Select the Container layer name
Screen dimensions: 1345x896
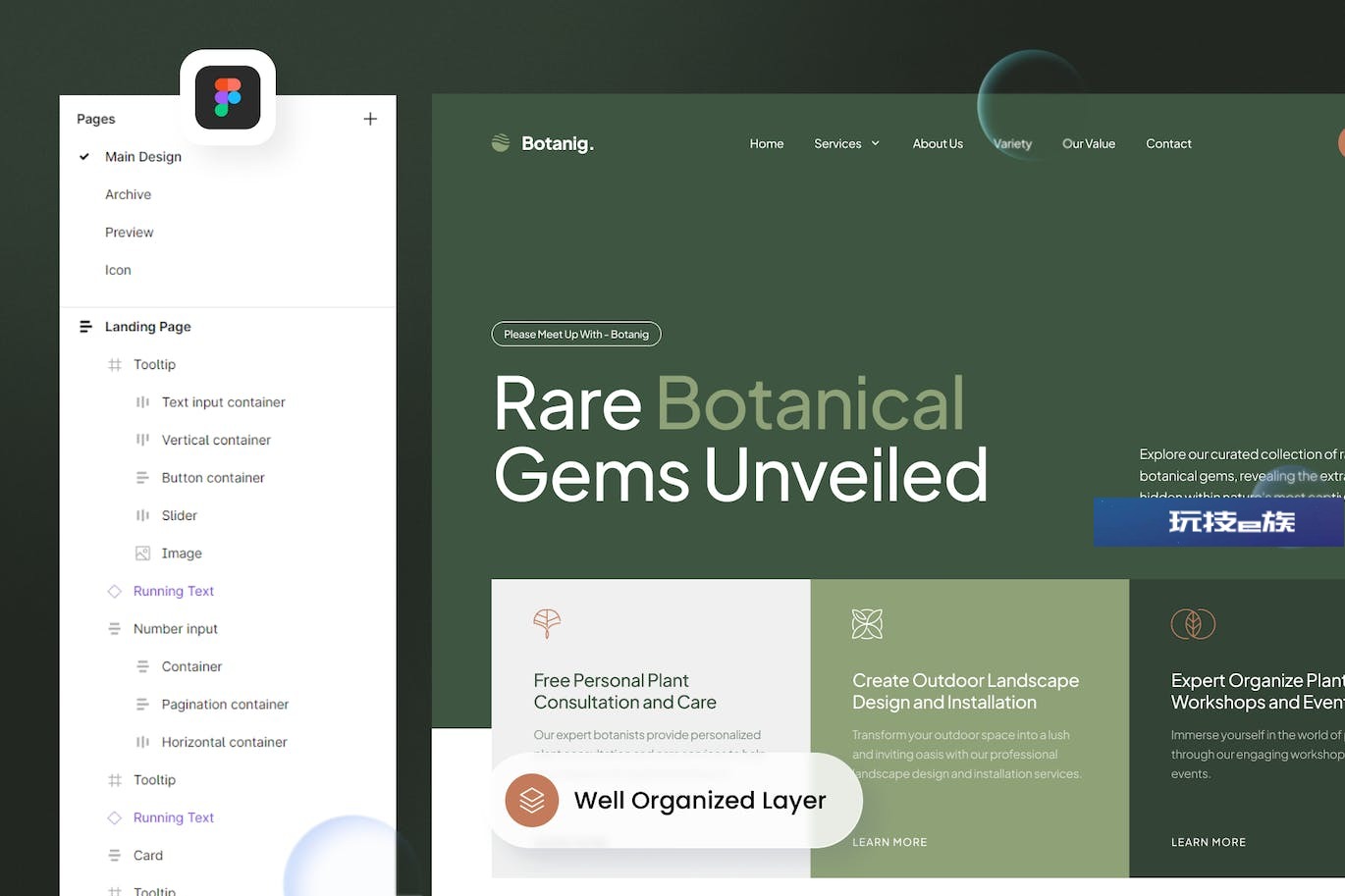coord(191,666)
